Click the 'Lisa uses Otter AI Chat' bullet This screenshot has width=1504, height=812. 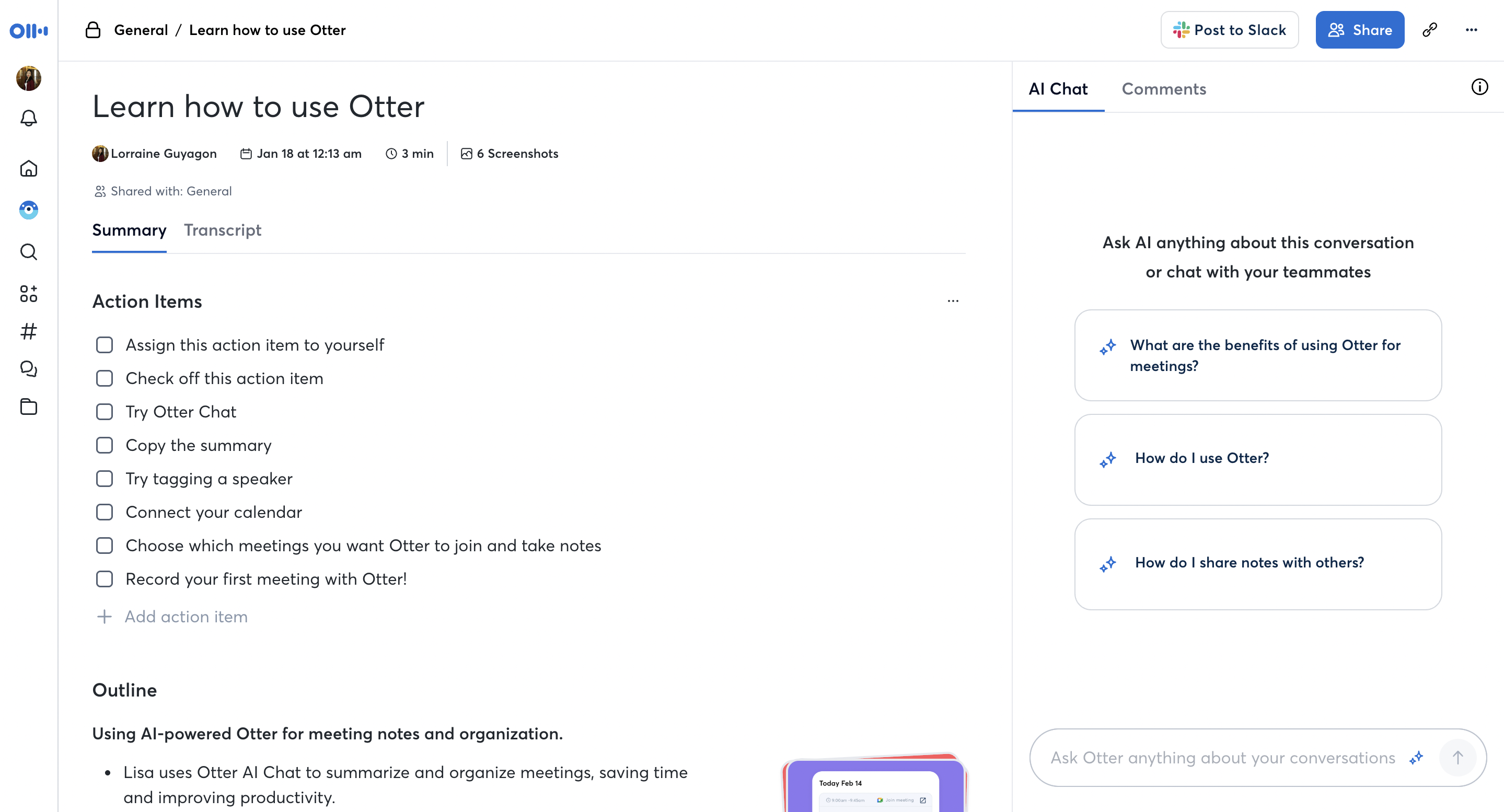pyautogui.click(x=405, y=784)
